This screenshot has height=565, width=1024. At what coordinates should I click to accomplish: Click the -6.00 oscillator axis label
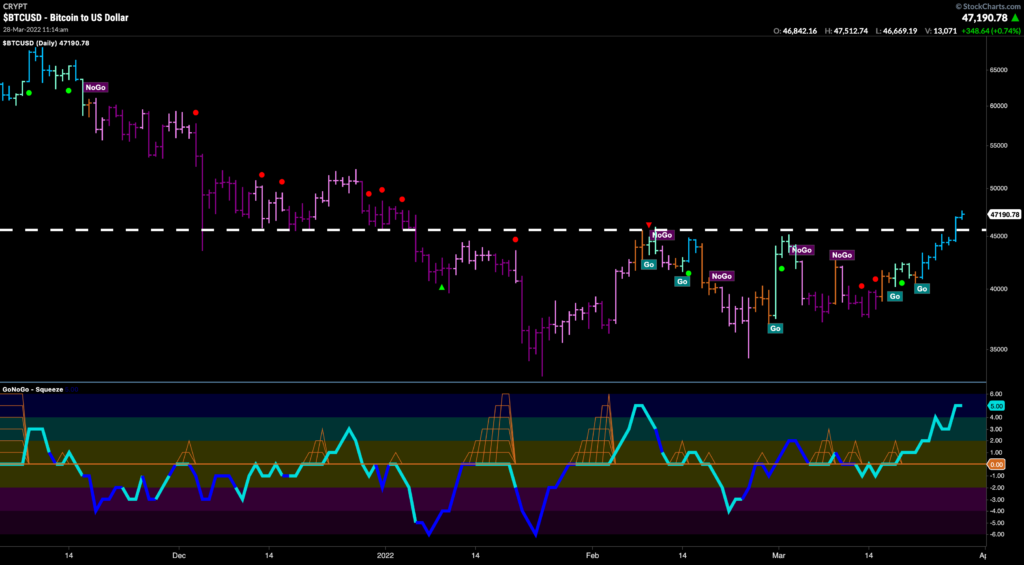click(x=995, y=534)
